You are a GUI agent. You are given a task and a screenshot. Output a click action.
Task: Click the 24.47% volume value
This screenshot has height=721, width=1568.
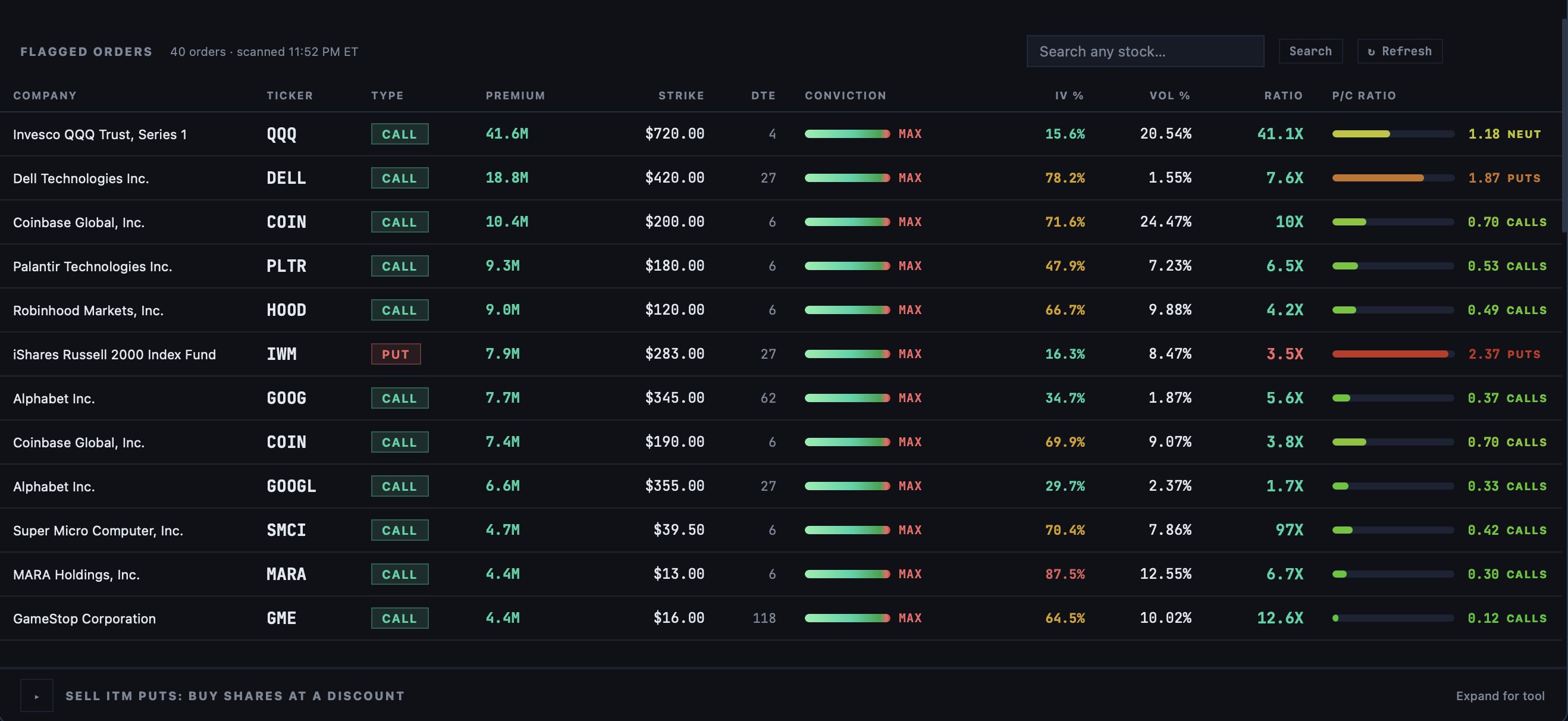(1165, 222)
